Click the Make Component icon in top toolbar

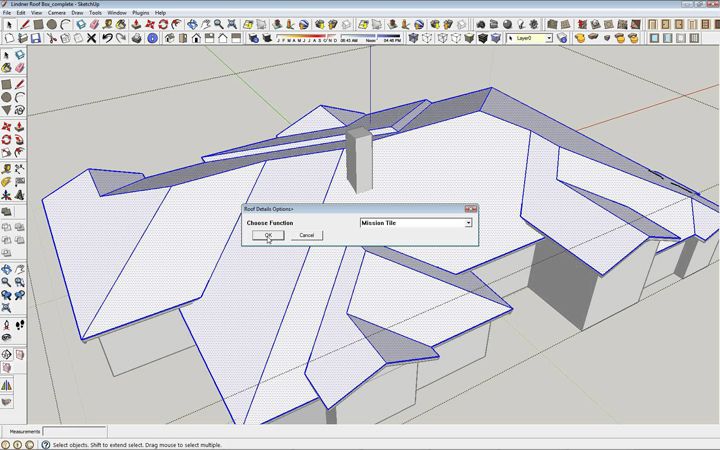(x=81, y=24)
